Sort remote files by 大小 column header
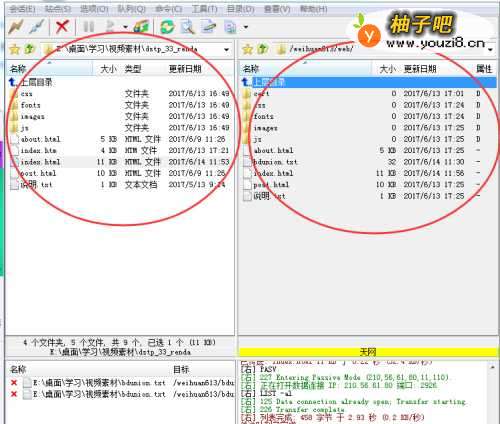 388,69
